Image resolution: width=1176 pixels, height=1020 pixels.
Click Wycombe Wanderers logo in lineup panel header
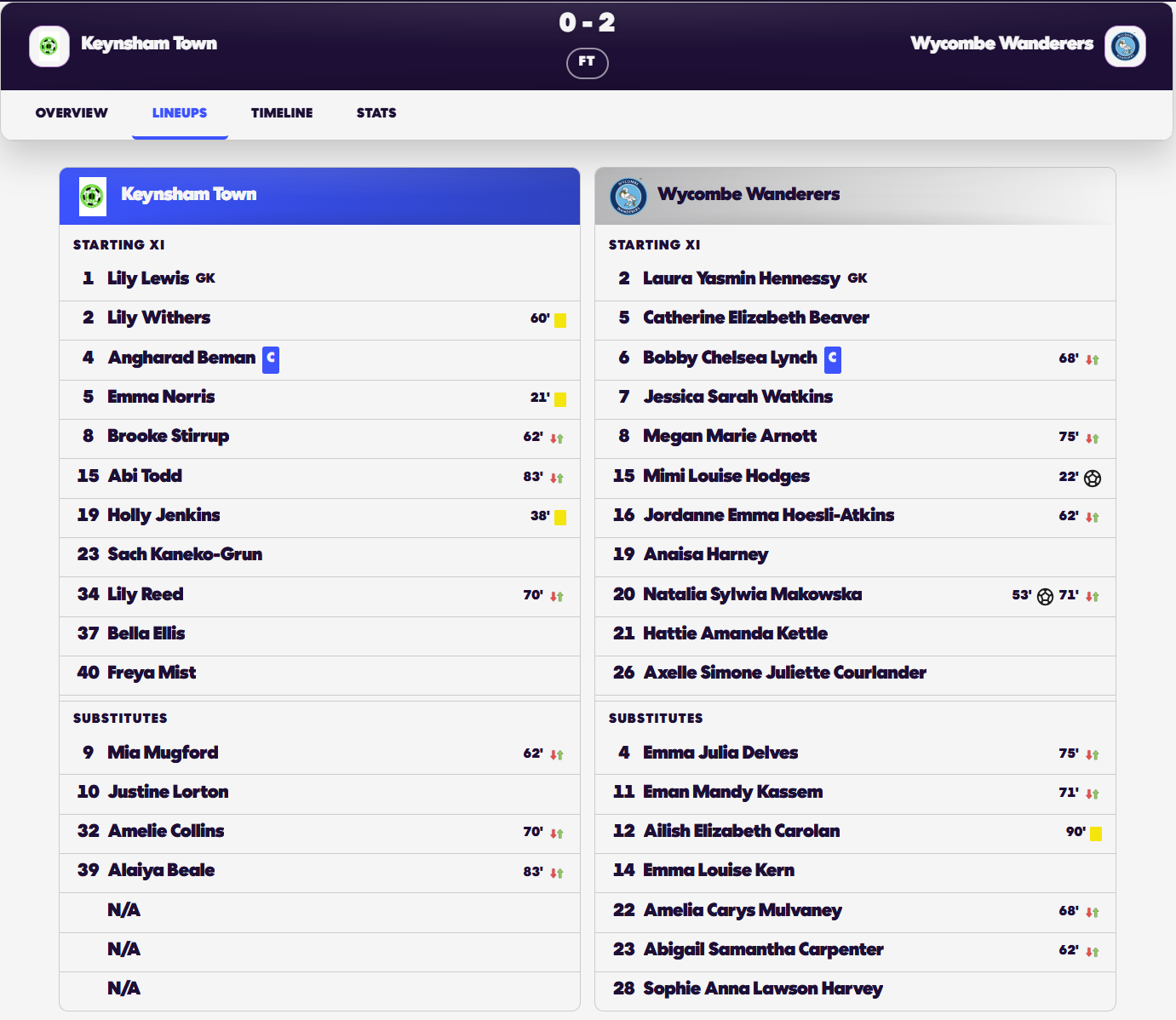(628, 196)
